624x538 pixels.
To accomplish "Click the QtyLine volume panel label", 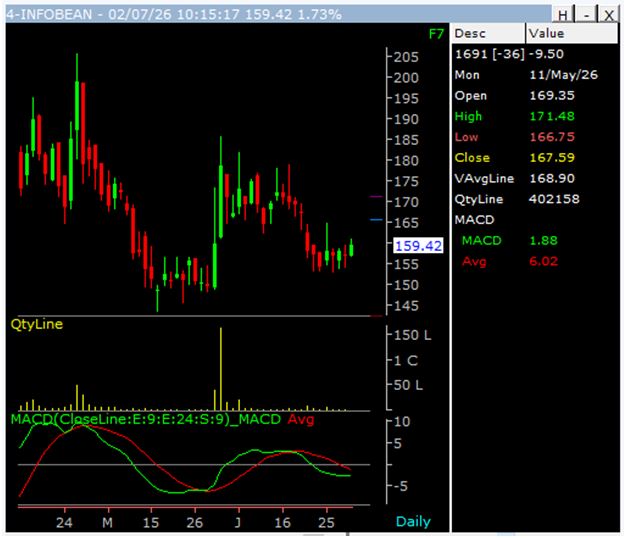I will [37, 324].
